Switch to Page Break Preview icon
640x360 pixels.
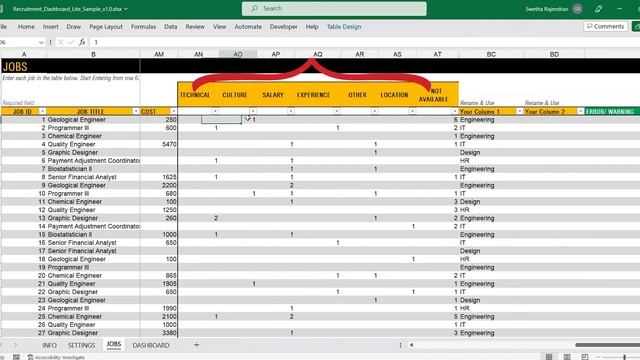tap(585, 357)
